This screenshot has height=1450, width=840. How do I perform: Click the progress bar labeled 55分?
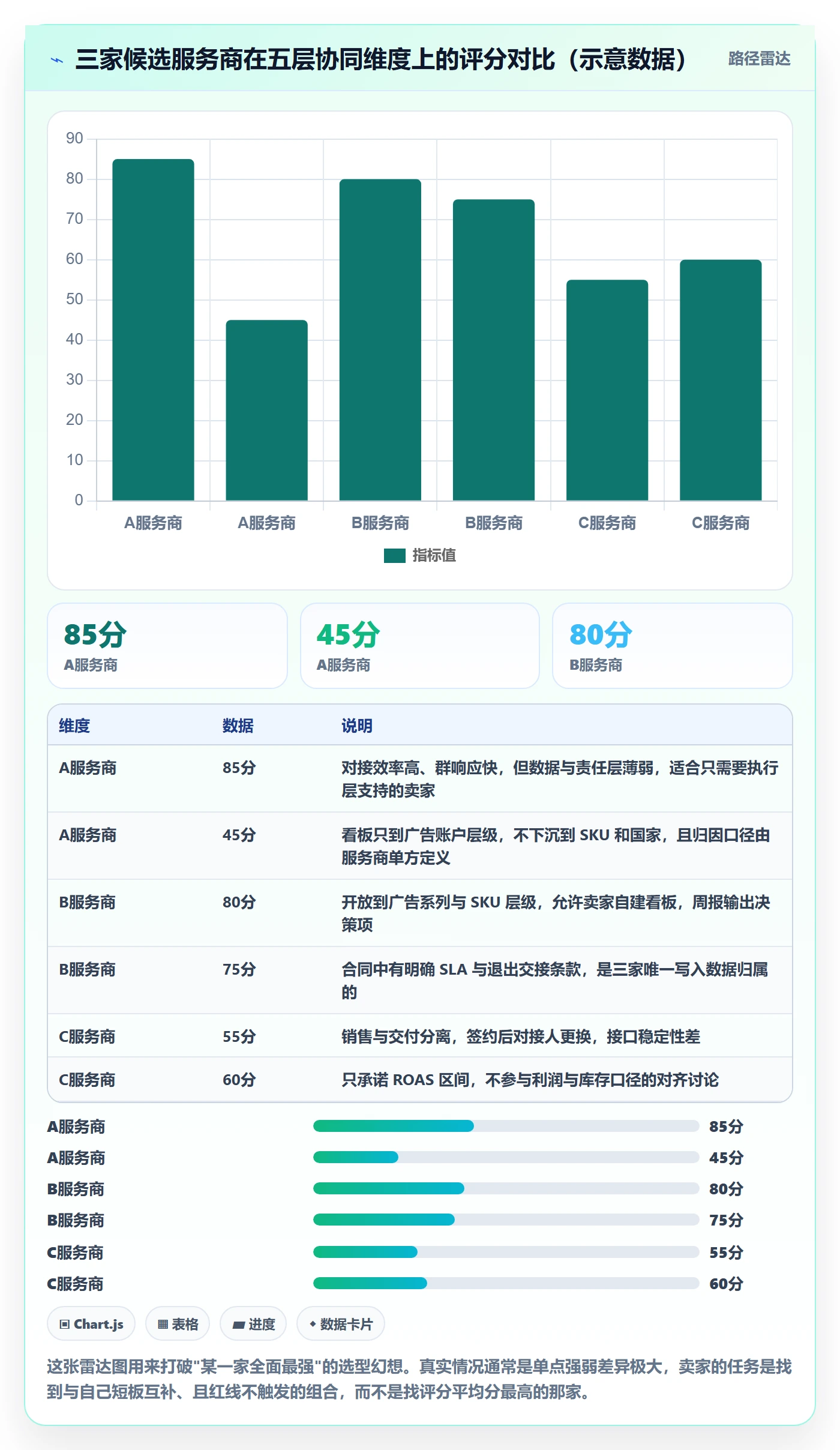506,1252
